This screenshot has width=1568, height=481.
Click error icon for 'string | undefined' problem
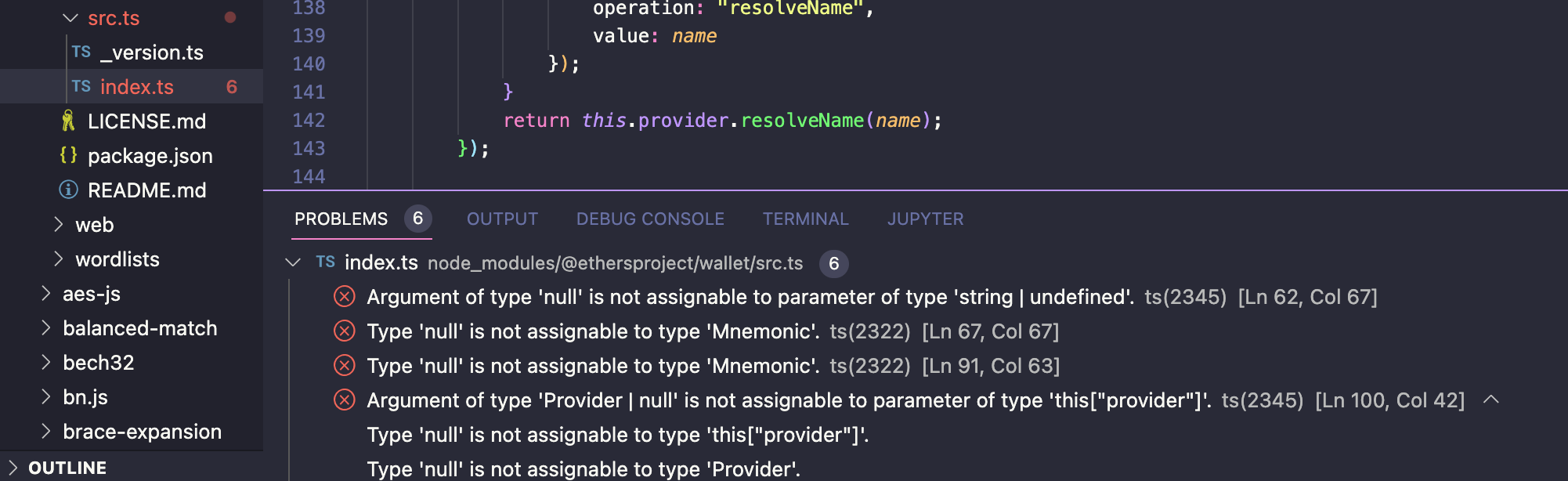coord(345,297)
